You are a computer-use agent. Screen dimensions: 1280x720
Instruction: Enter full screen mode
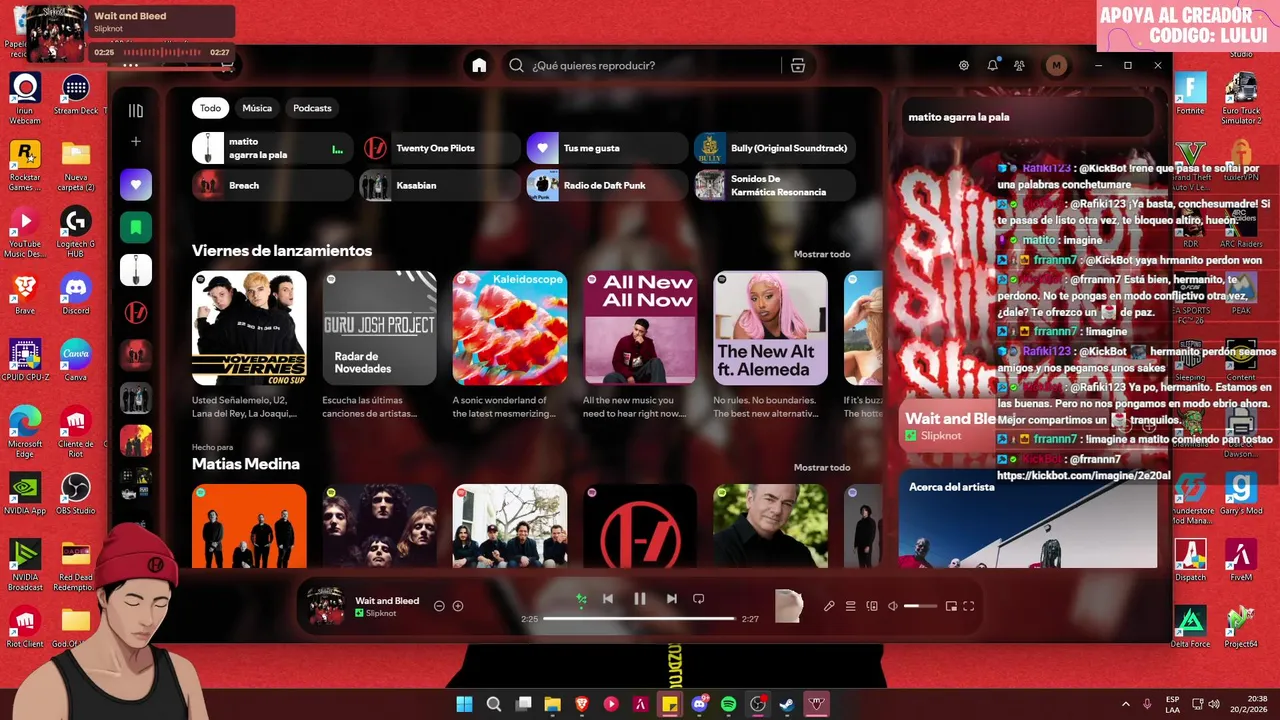969,606
